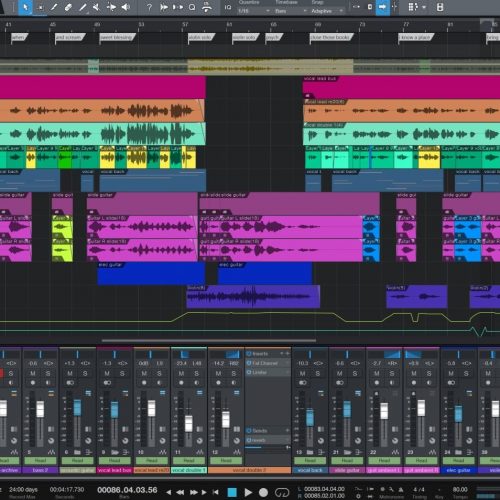This screenshot has height=500, width=500.
Task: Mute the vocal double 1 channel
Action: click(x=181, y=373)
